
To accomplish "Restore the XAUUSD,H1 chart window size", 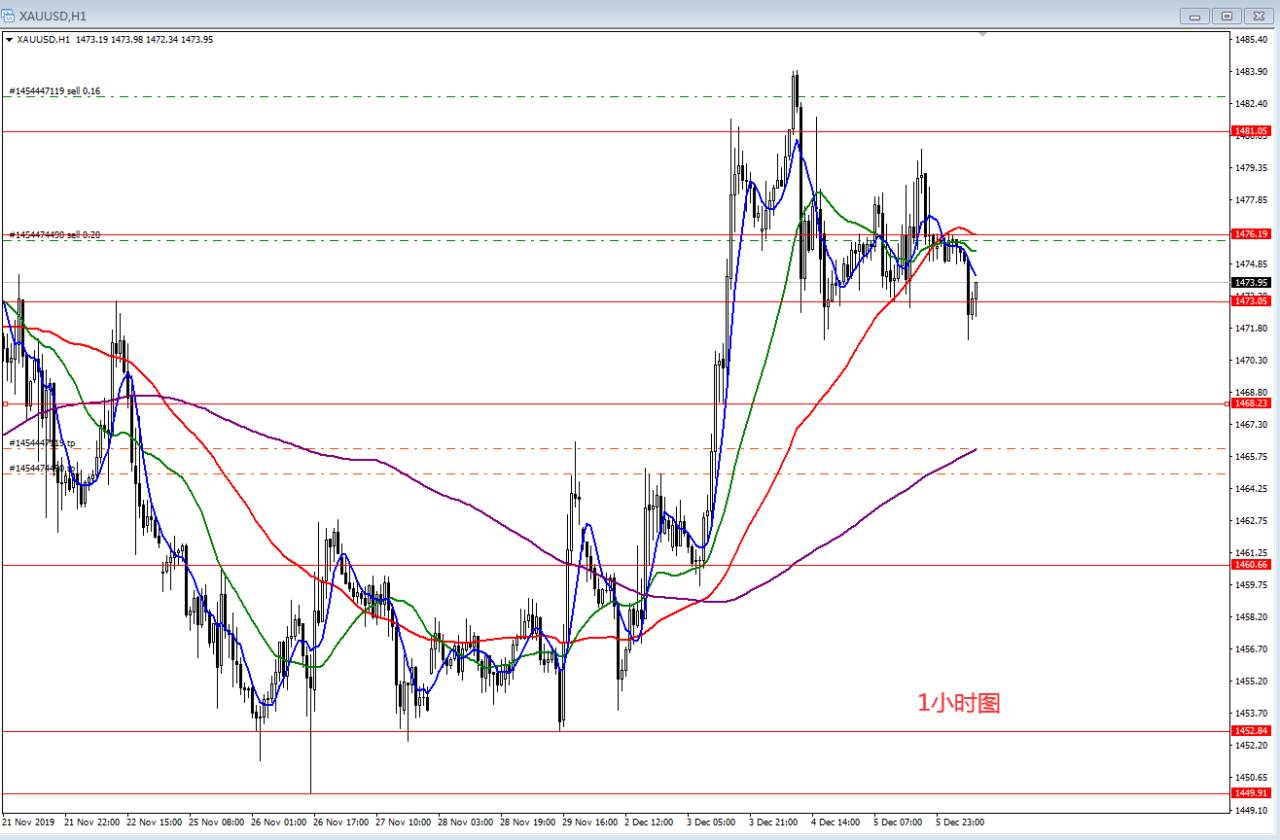I will (x=1226, y=15).
